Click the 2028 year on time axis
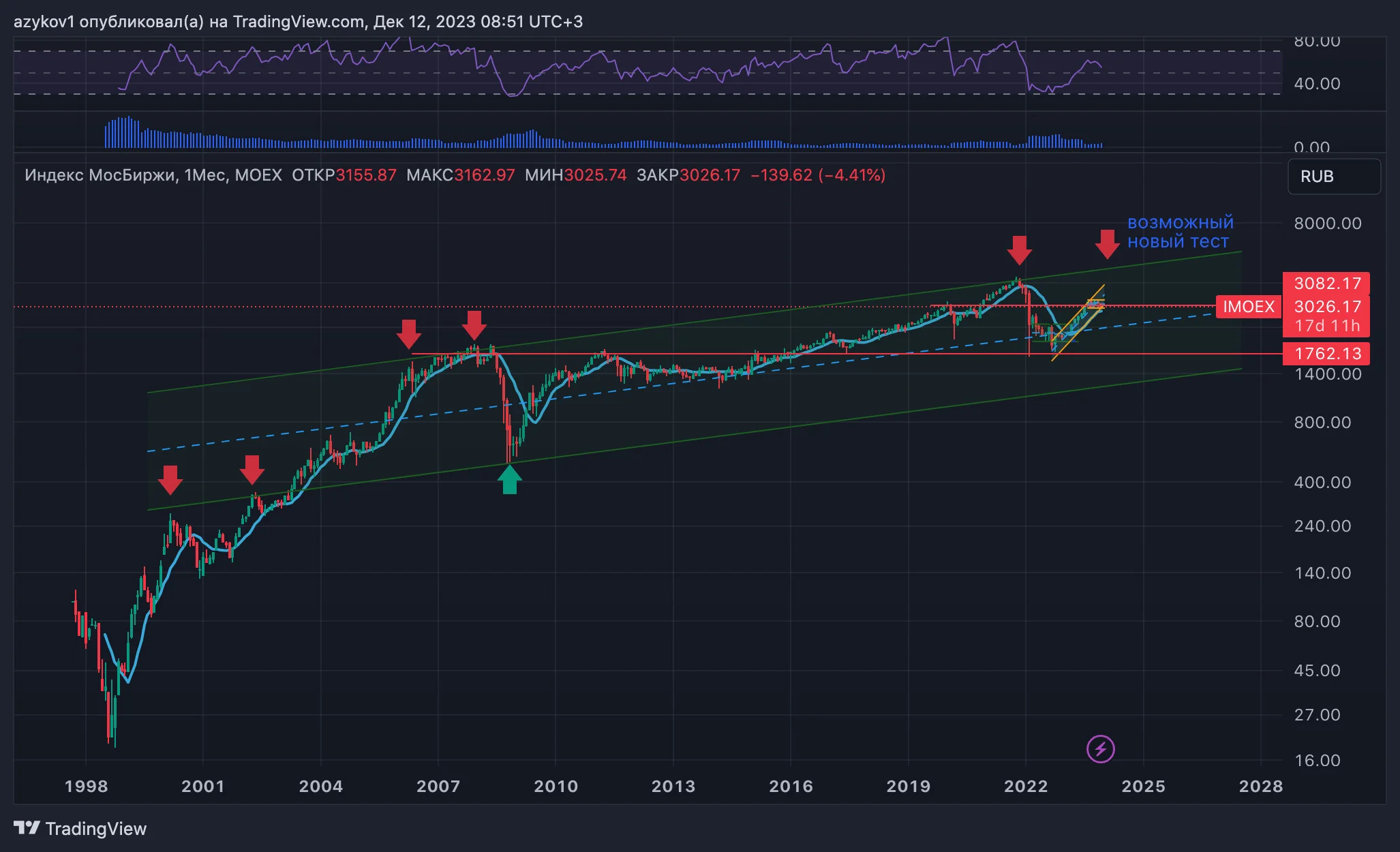The height and width of the screenshot is (852, 1400). coord(1261,787)
